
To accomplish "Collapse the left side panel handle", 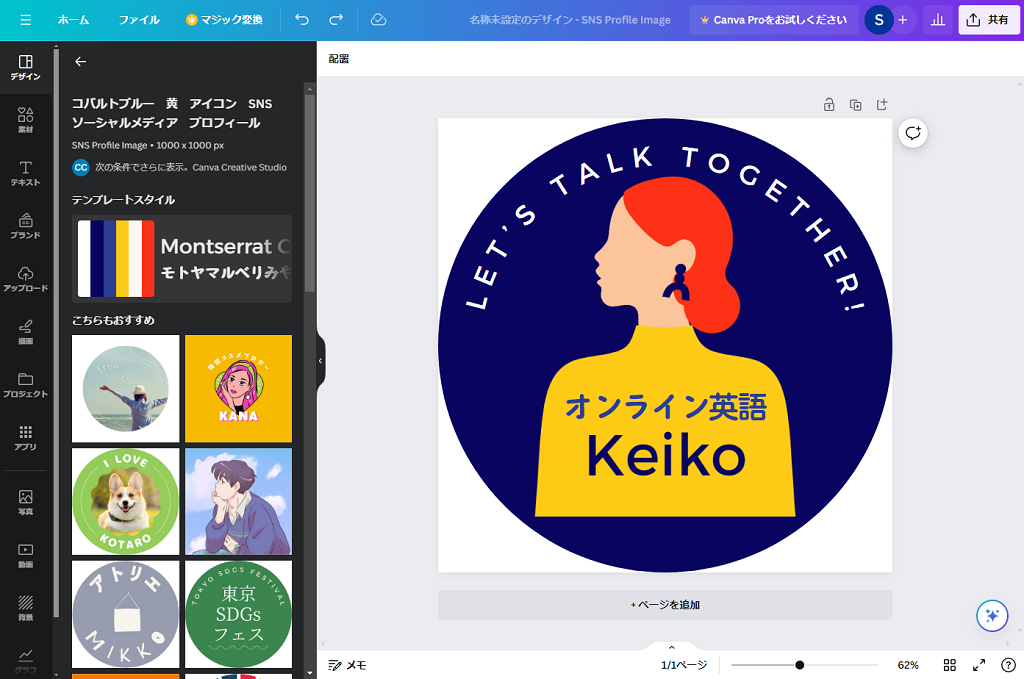I will coord(320,360).
